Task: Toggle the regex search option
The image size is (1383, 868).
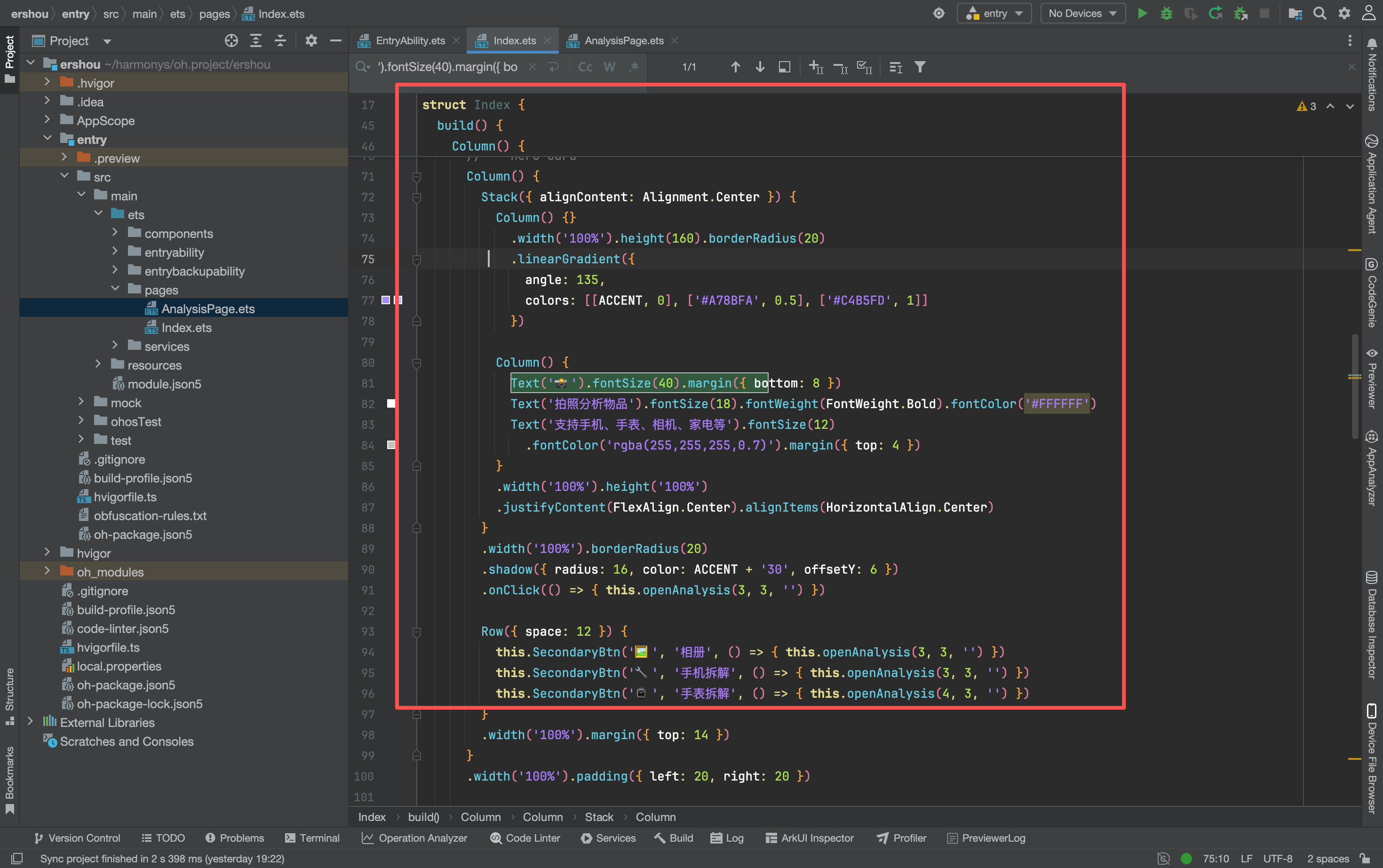Action: 634,67
